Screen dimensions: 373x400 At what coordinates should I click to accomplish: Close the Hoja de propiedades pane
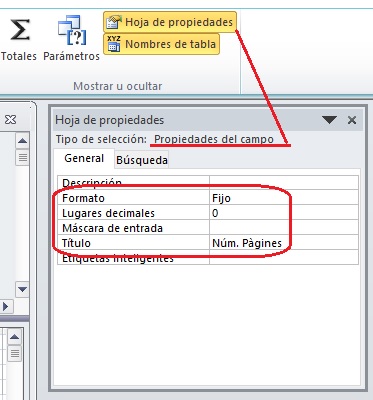[x=352, y=120]
